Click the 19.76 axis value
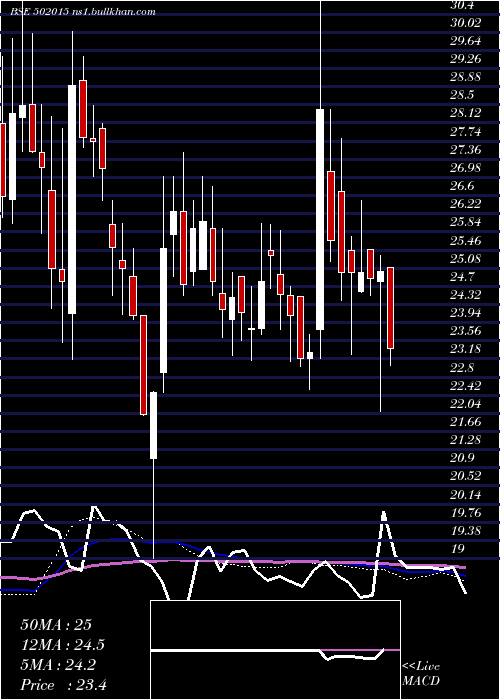This screenshot has width=500, height=700. [x=466, y=513]
